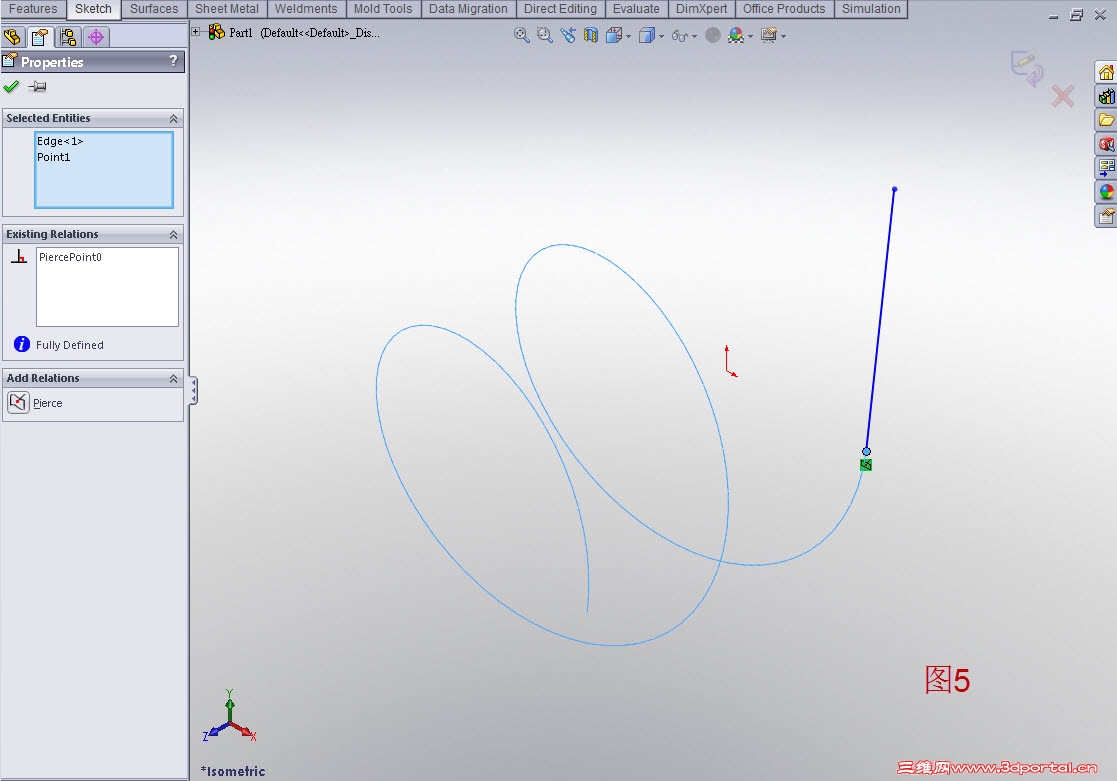Pin the Properties panel open
The height and width of the screenshot is (781, 1117).
pos(38,87)
